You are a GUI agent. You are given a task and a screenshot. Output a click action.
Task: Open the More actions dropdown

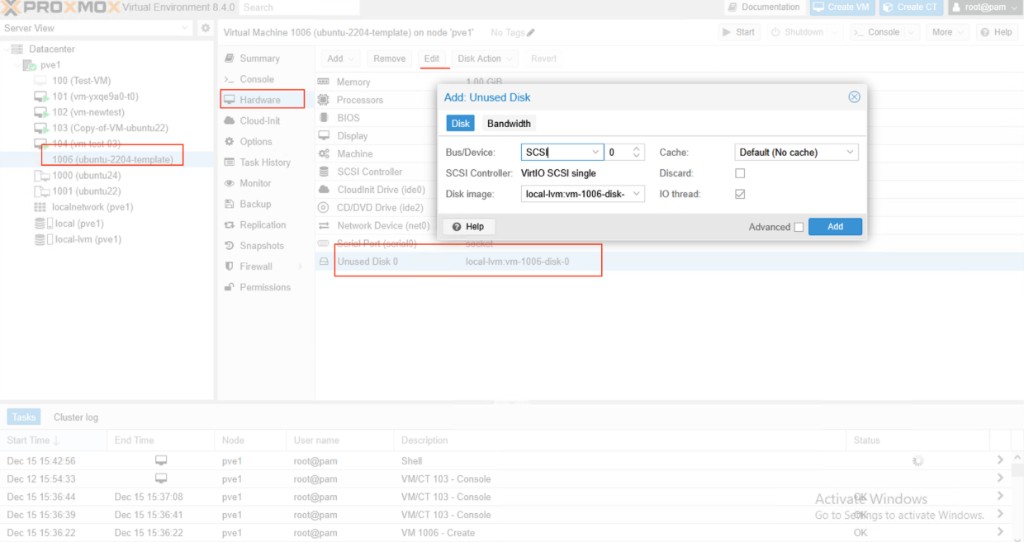(x=947, y=32)
